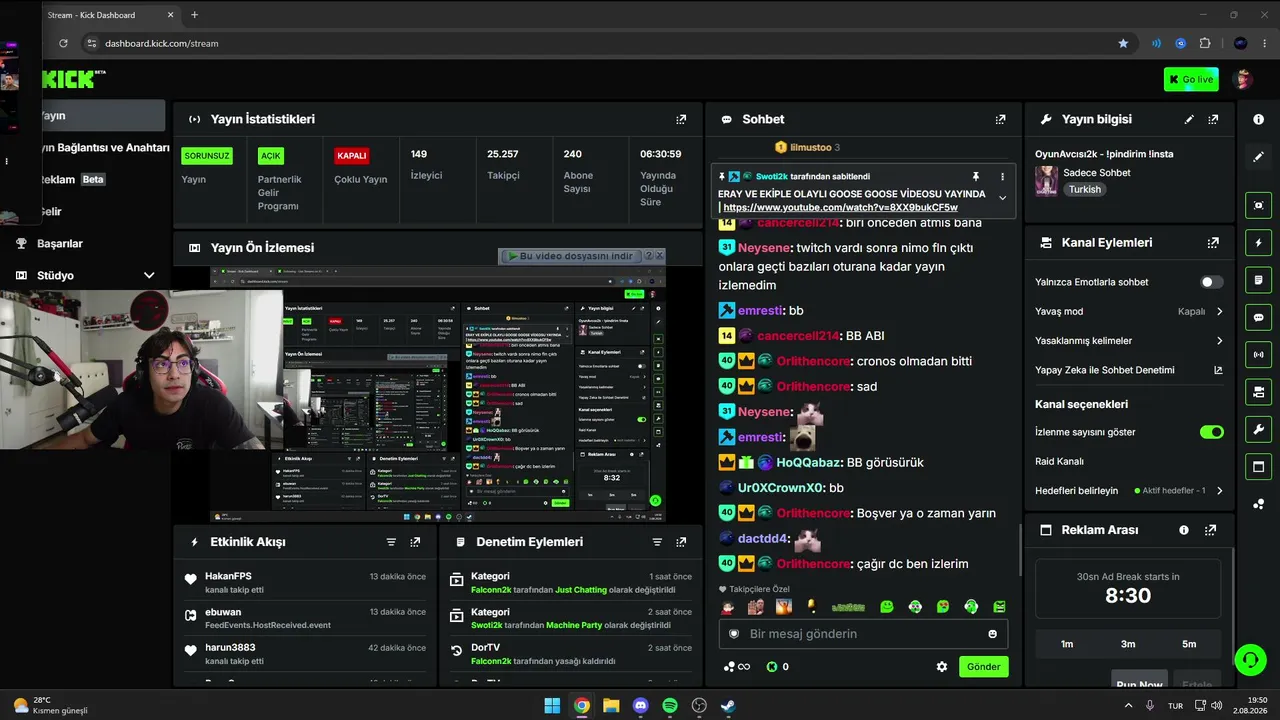Select the Stream - Kick Dashboard browser tab
This screenshot has height=720, width=1280.
[110, 15]
